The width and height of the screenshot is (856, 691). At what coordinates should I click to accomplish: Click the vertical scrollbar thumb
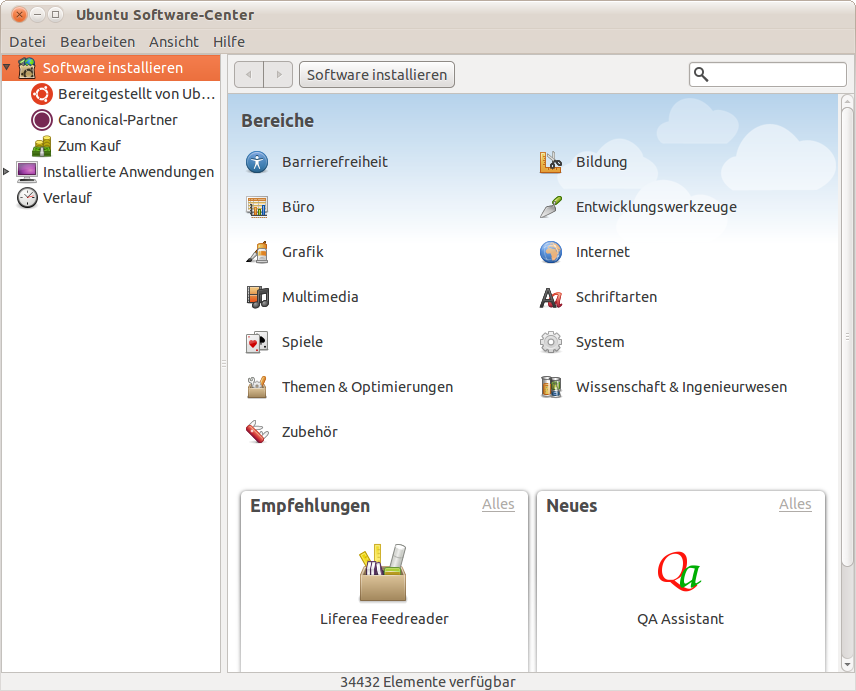click(847, 337)
